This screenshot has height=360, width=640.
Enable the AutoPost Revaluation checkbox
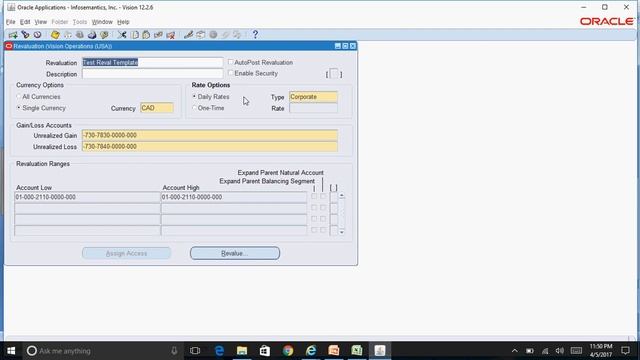click(231, 62)
